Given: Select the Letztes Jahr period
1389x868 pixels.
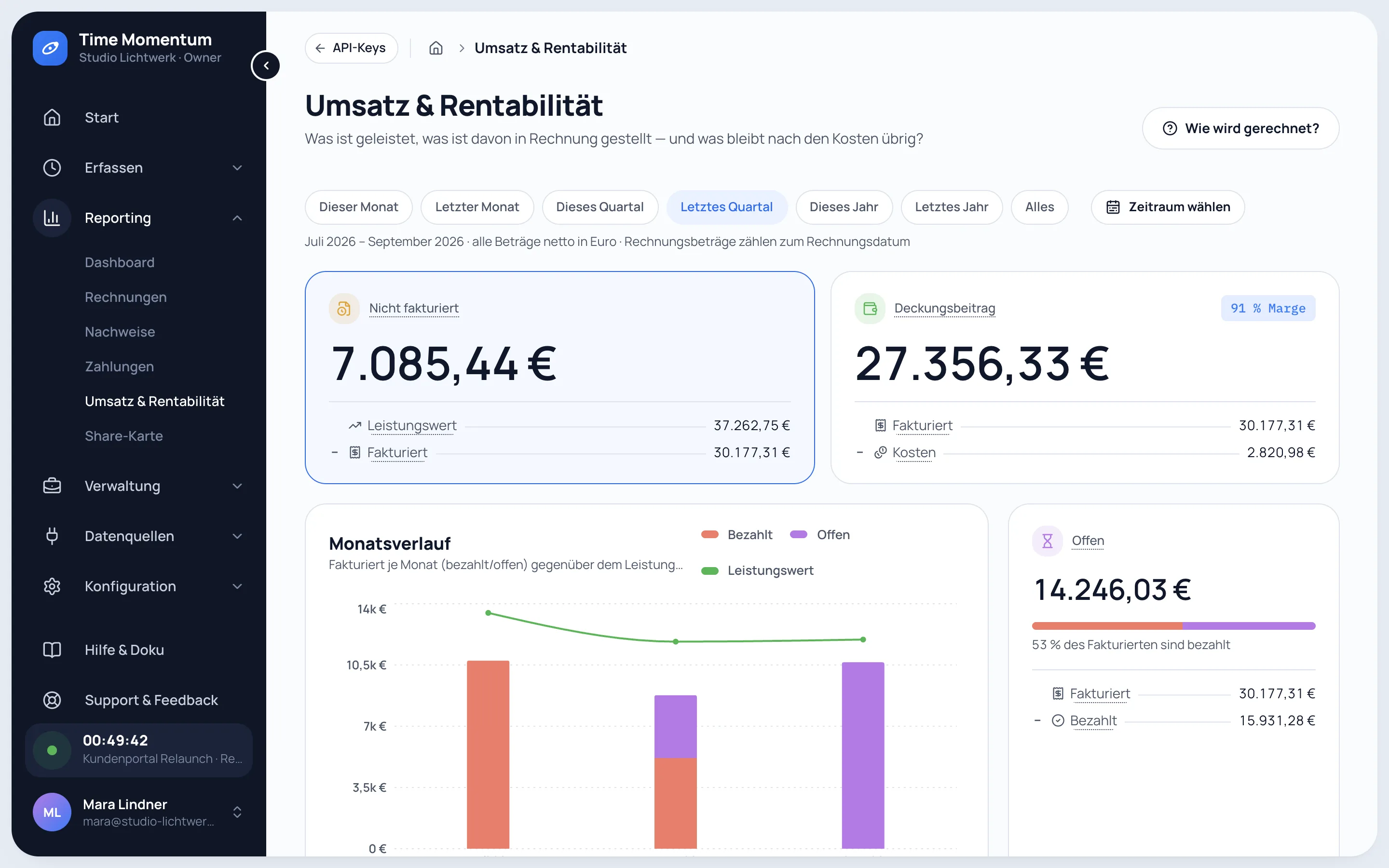Looking at the screenshot, I should [x=952, y=207].
